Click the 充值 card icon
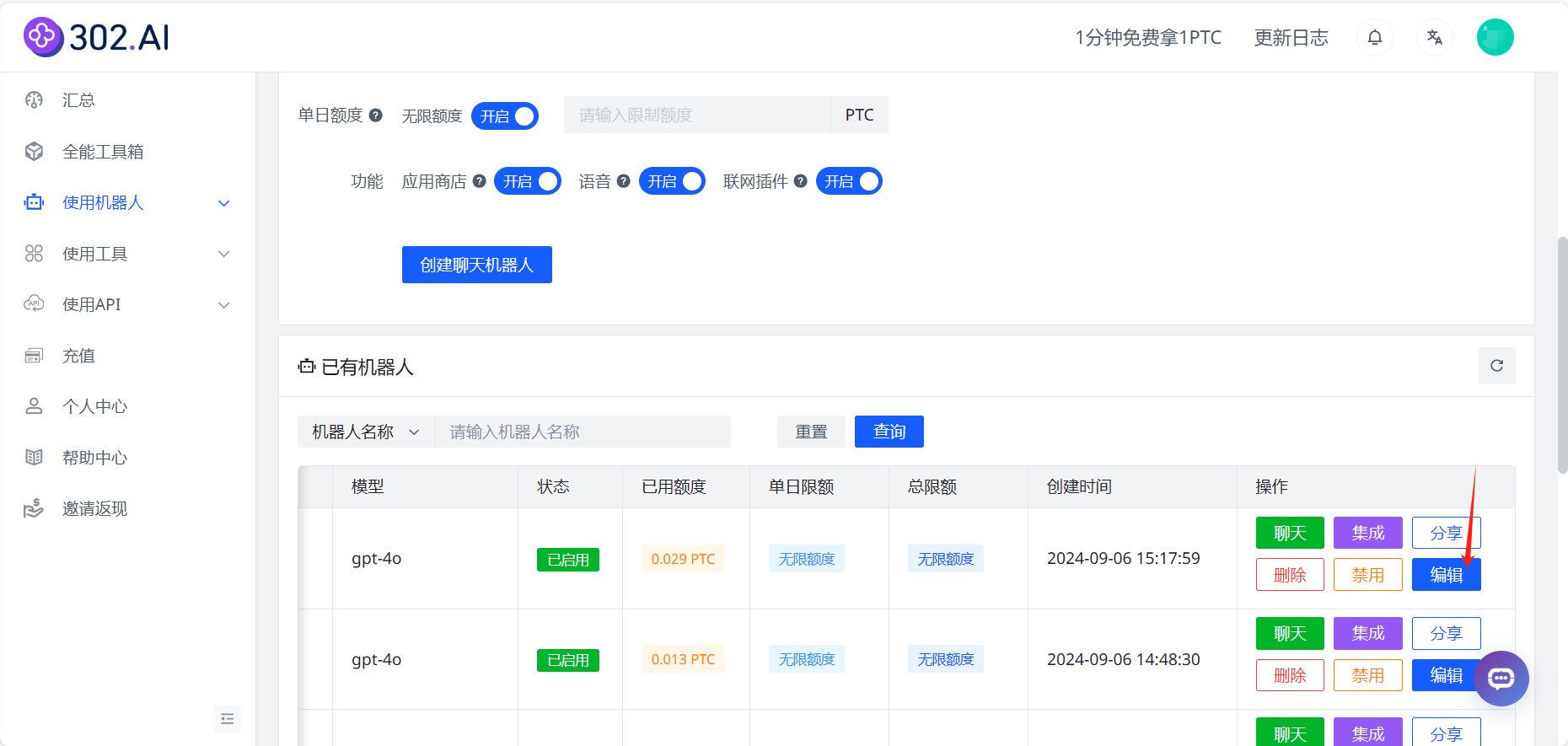This screenshot has width=1568, height=746. [x=34, y=356]
